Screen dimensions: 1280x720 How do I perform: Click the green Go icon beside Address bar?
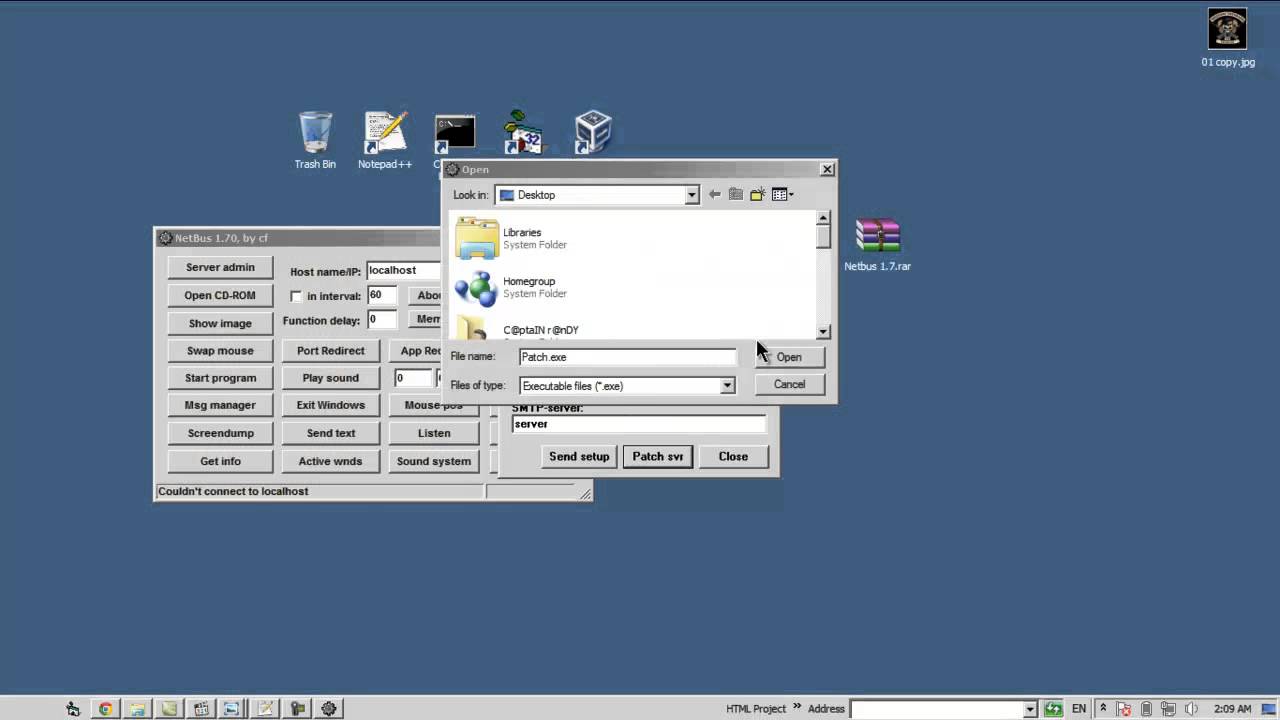tap(1053, 709)
